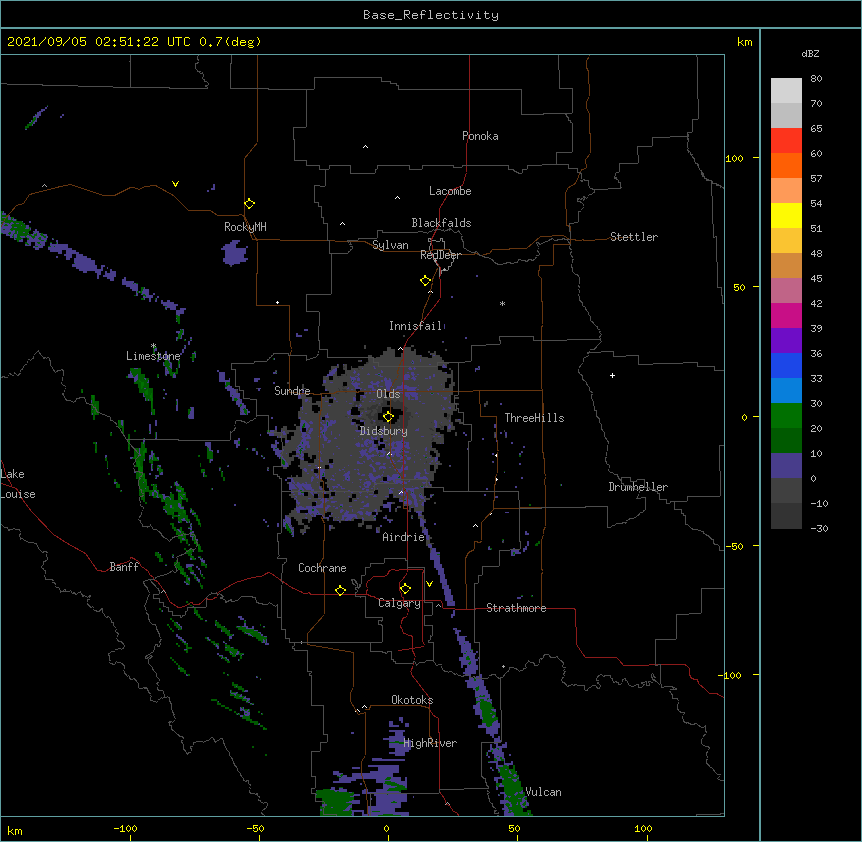Select the light gray 80 dBZ legend color
Image resolution: width=862 pixels, height=842 pixels.
tap(786, 90)
